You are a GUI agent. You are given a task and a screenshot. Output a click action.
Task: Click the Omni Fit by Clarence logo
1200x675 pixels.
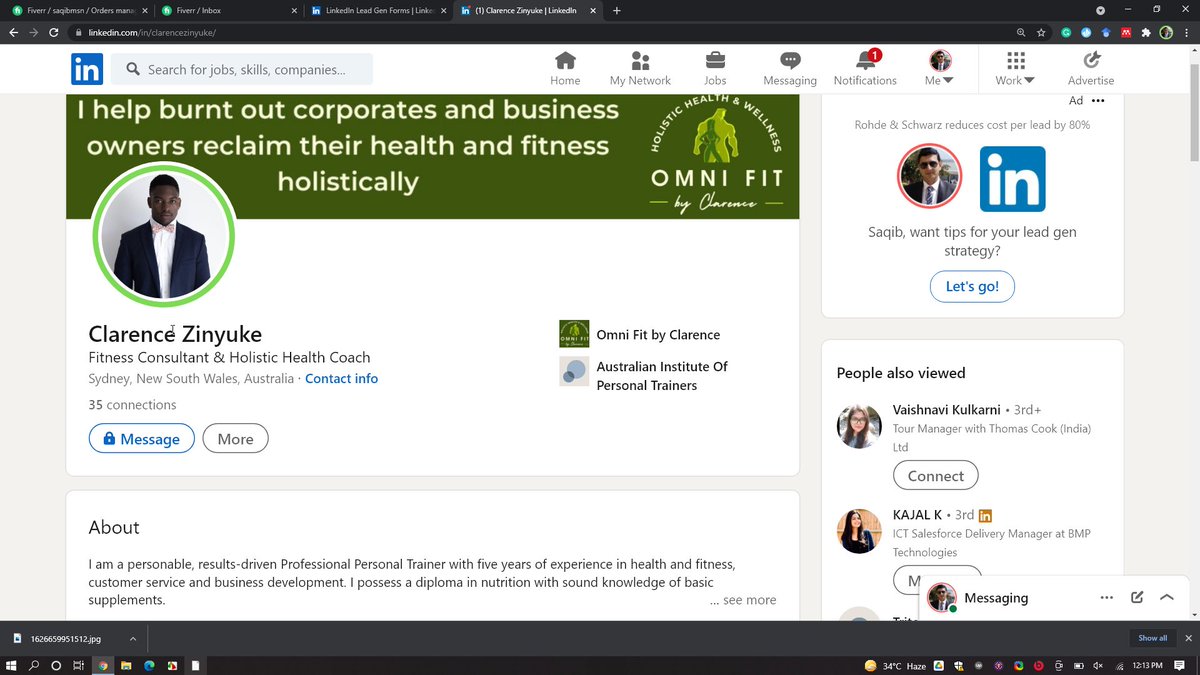[x=574, y=334]
